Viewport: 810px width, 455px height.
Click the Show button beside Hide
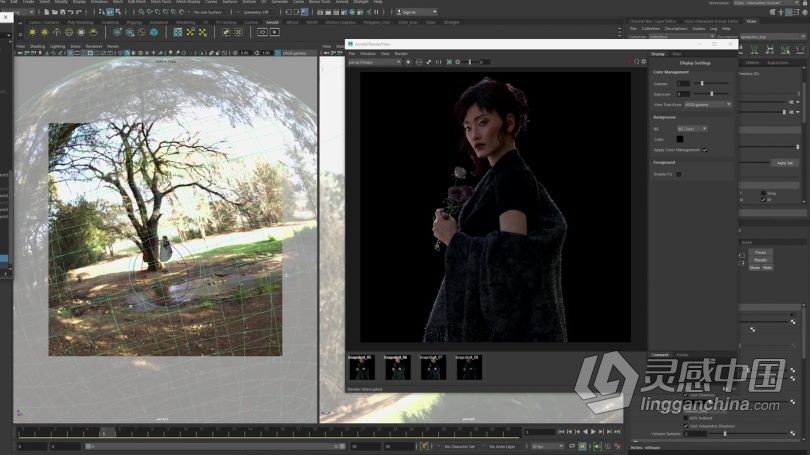coord(755,268)
